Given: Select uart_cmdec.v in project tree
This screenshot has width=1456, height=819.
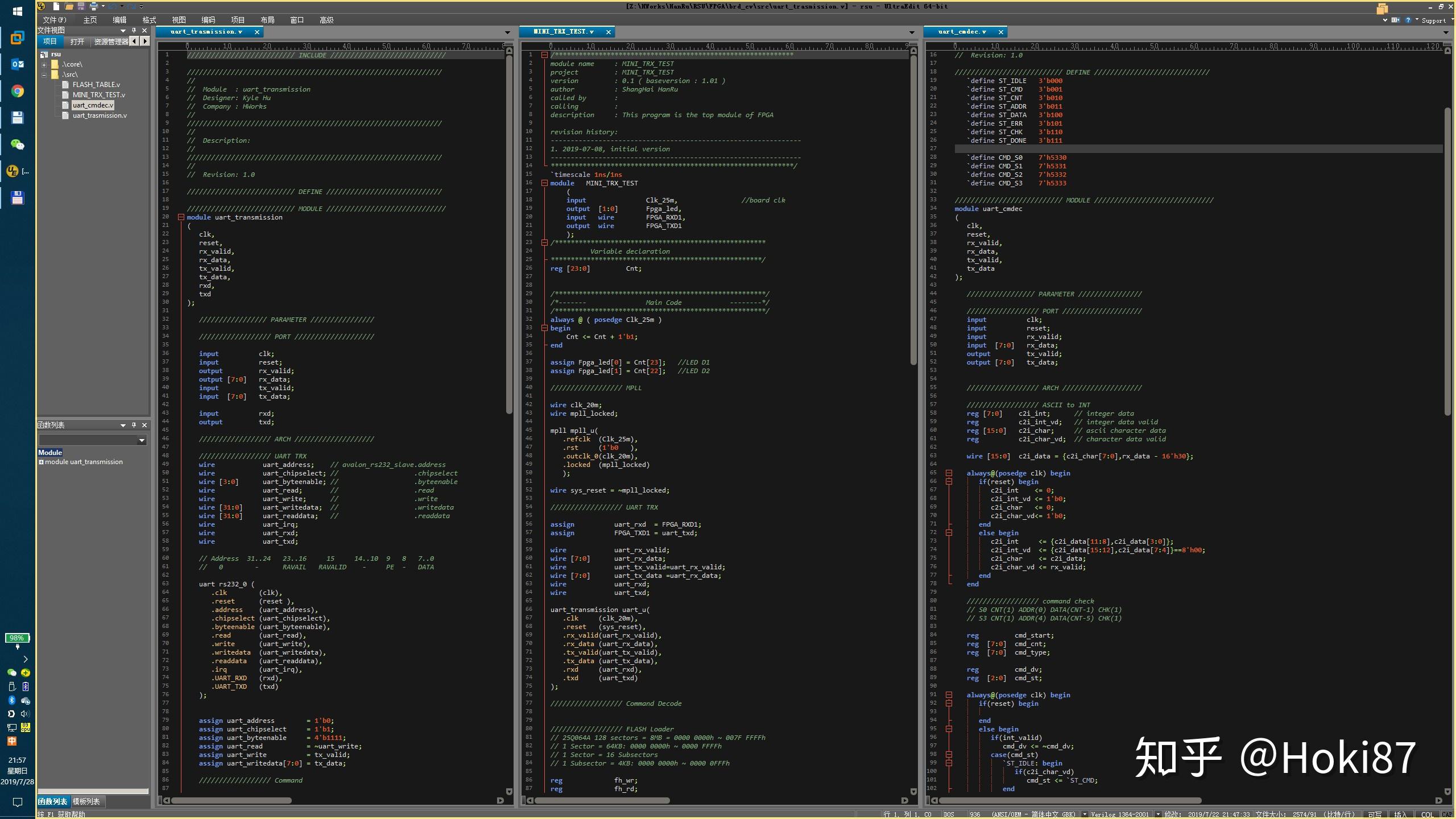Looking at the screenshot, I should click(x=93, y=105).
